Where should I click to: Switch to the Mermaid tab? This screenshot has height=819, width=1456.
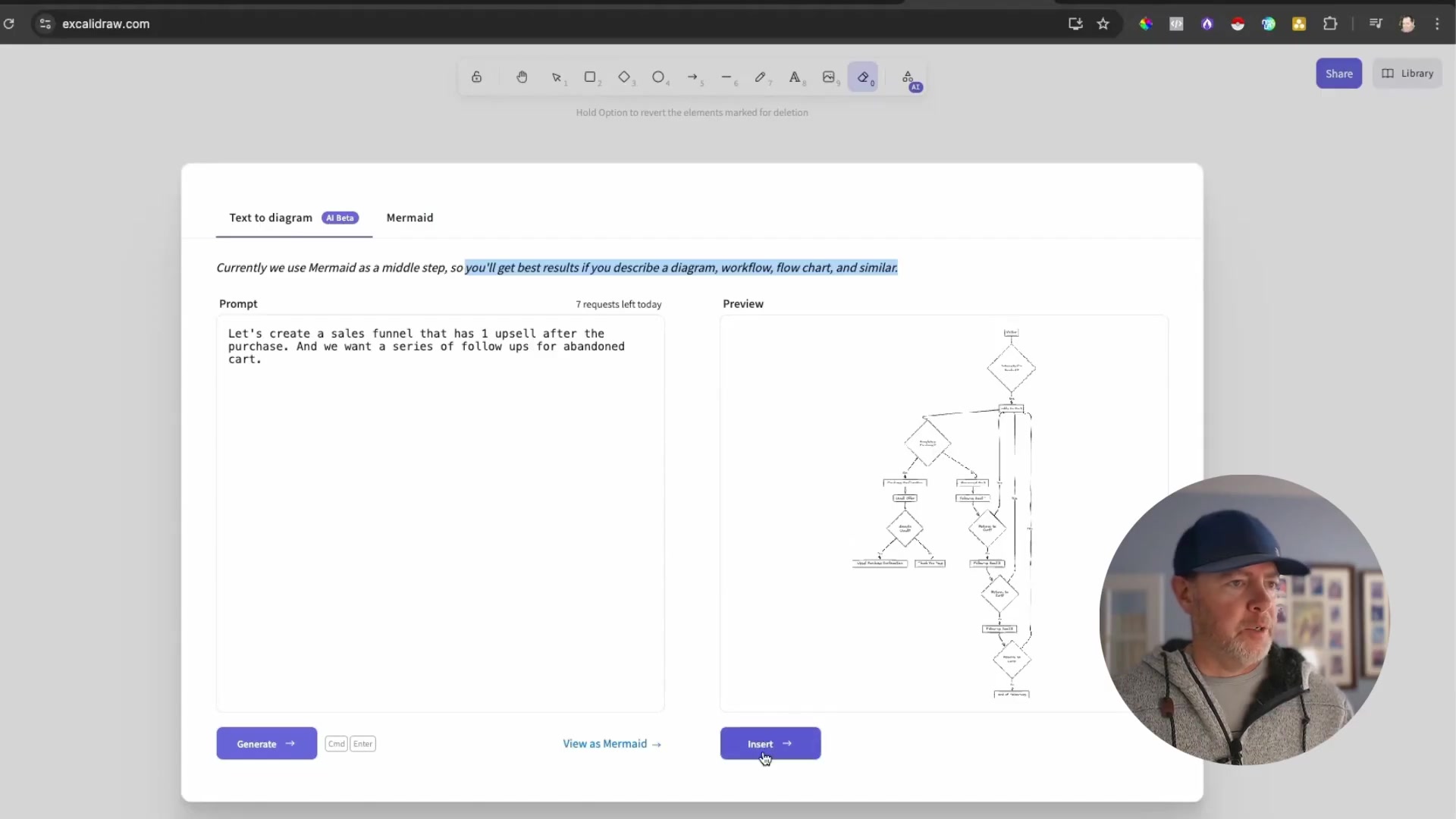point(409,218)
